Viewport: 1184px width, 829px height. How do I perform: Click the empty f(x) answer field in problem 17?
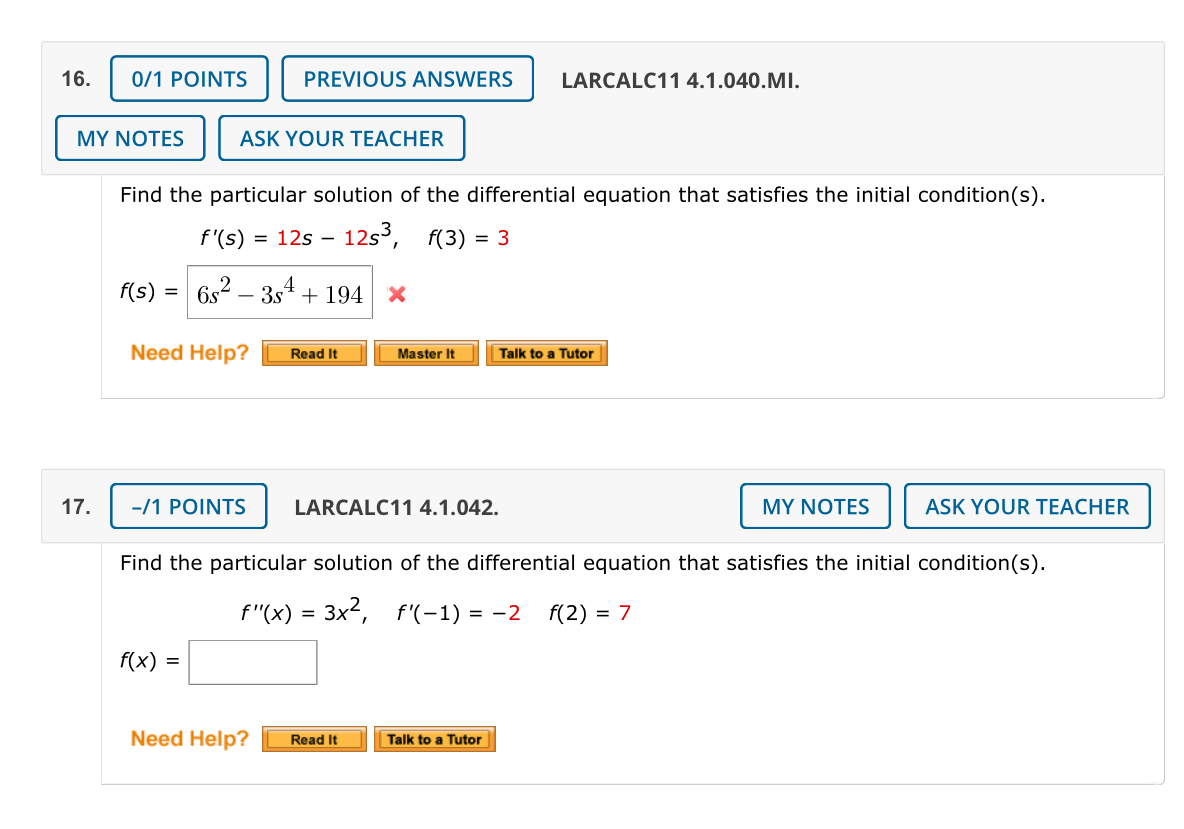coord(252,662)
